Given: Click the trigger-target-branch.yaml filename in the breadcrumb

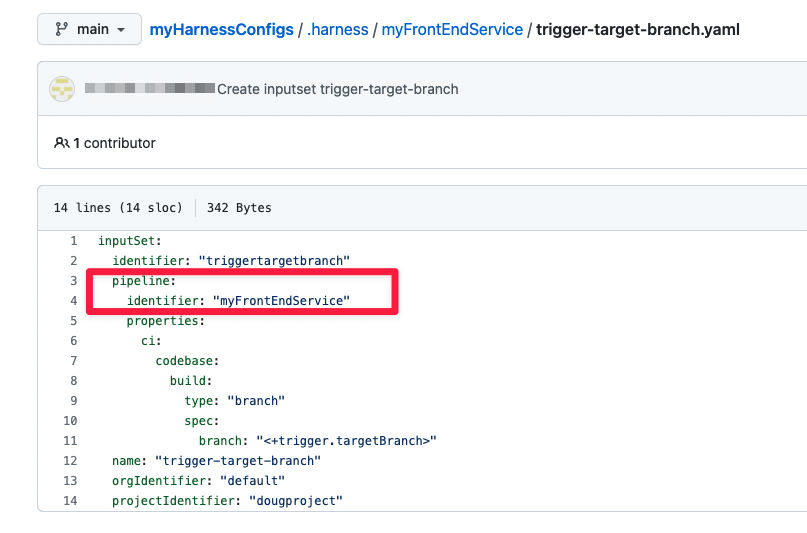Looking at the screenshot, I should coord(638,29).
